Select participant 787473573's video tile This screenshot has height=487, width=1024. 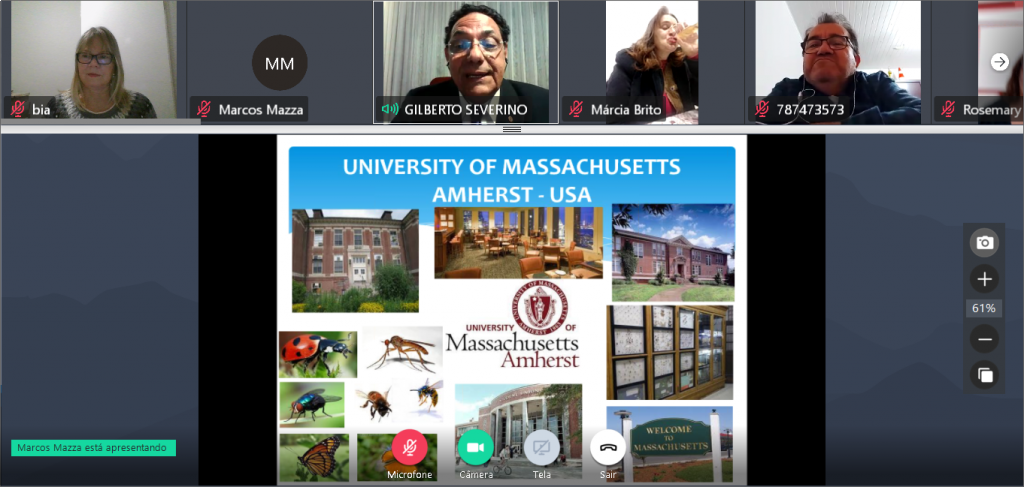[x=838, y=62]
